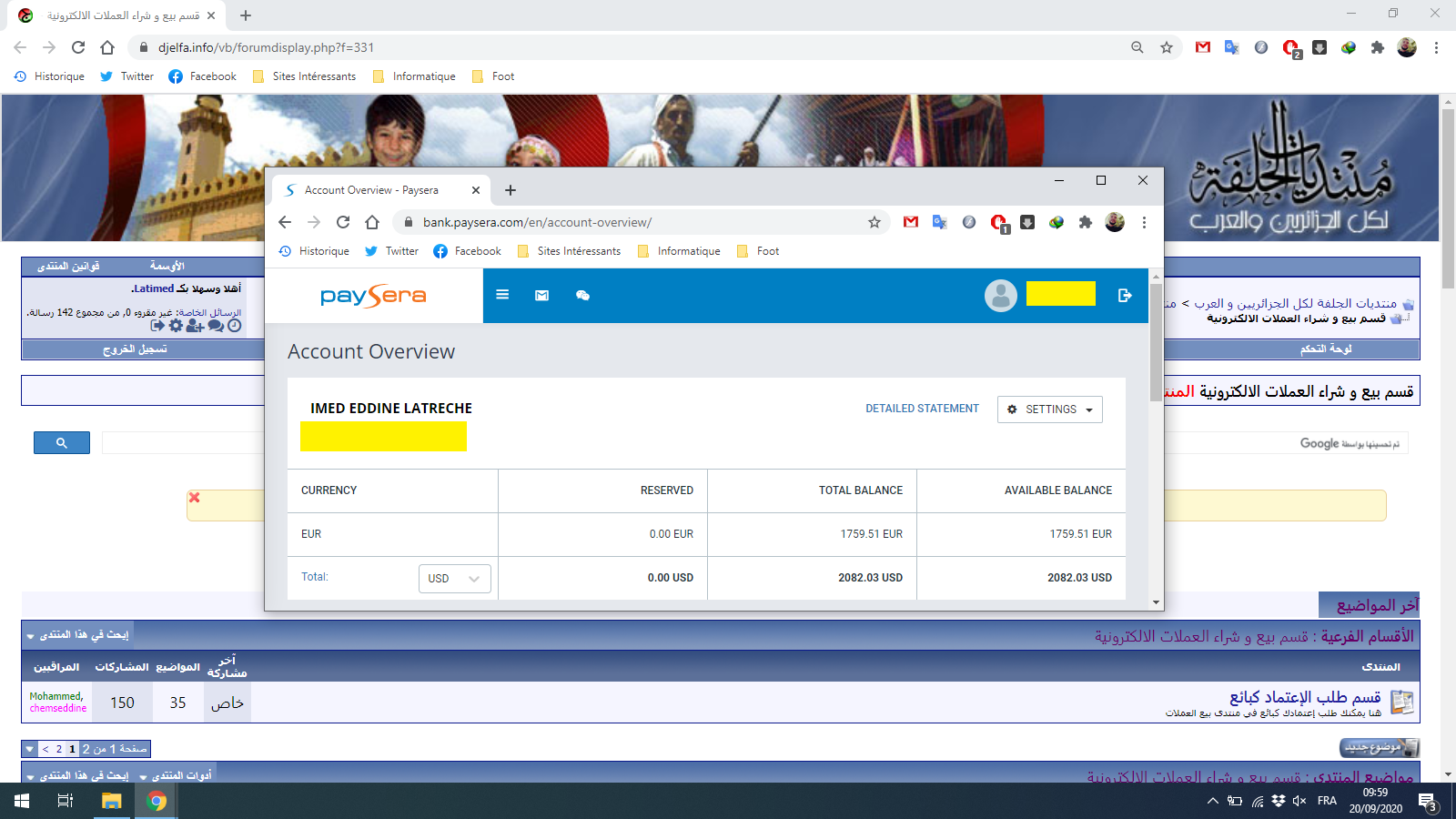Screen dimensions: 1456x819
Task: Open extensions puzzle icon in forum window
Action: (1378, 47)
